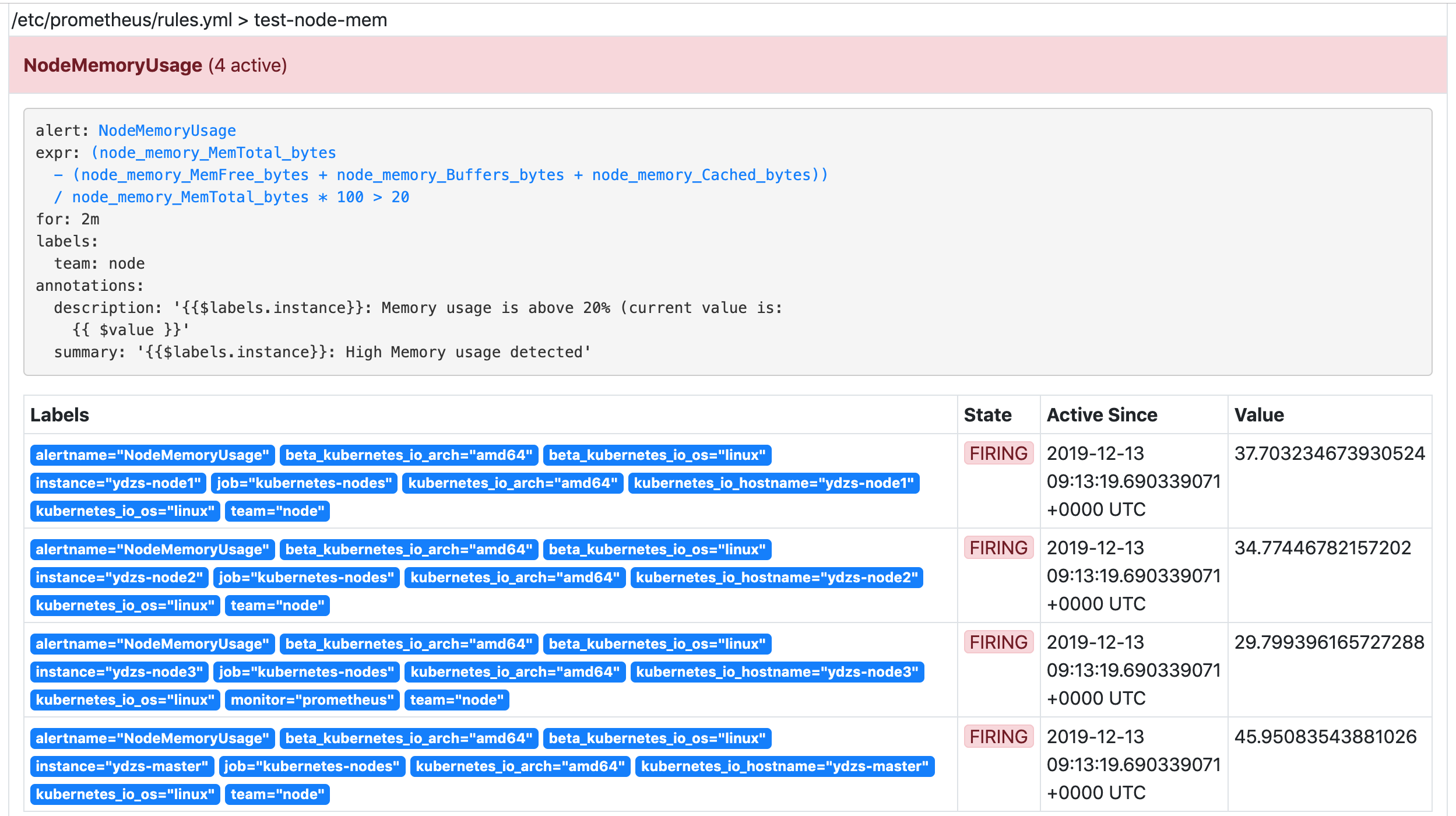Click the monitor="prometheus" label on ydzs-node3 row
Viewport: 1456px width, 816px height.
pyautogui.click(x=312, y=700)
